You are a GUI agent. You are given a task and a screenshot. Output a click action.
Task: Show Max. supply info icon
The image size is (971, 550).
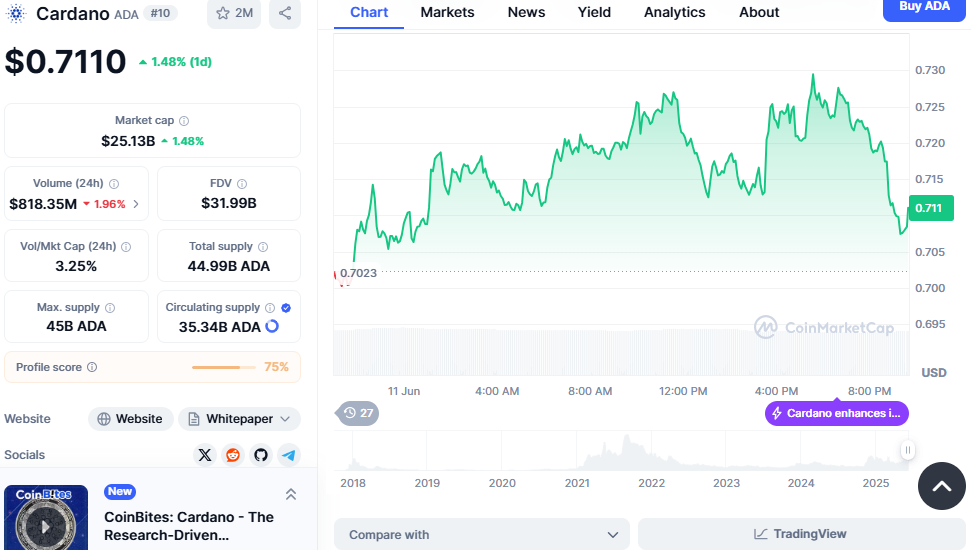pyautogui.click(x=110, y=308)
